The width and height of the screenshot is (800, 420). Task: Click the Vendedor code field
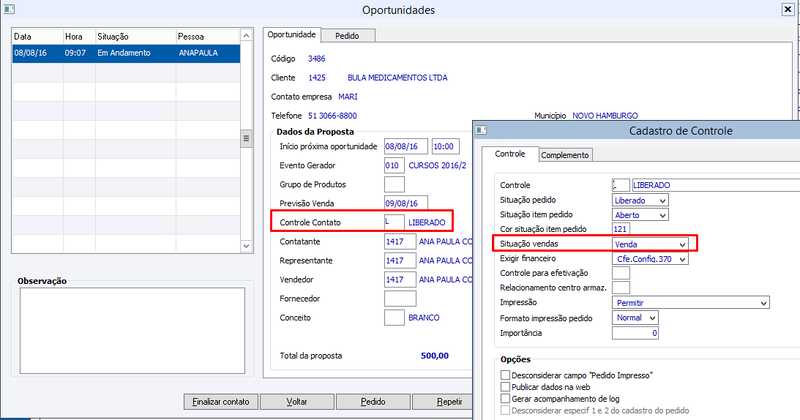399,279
